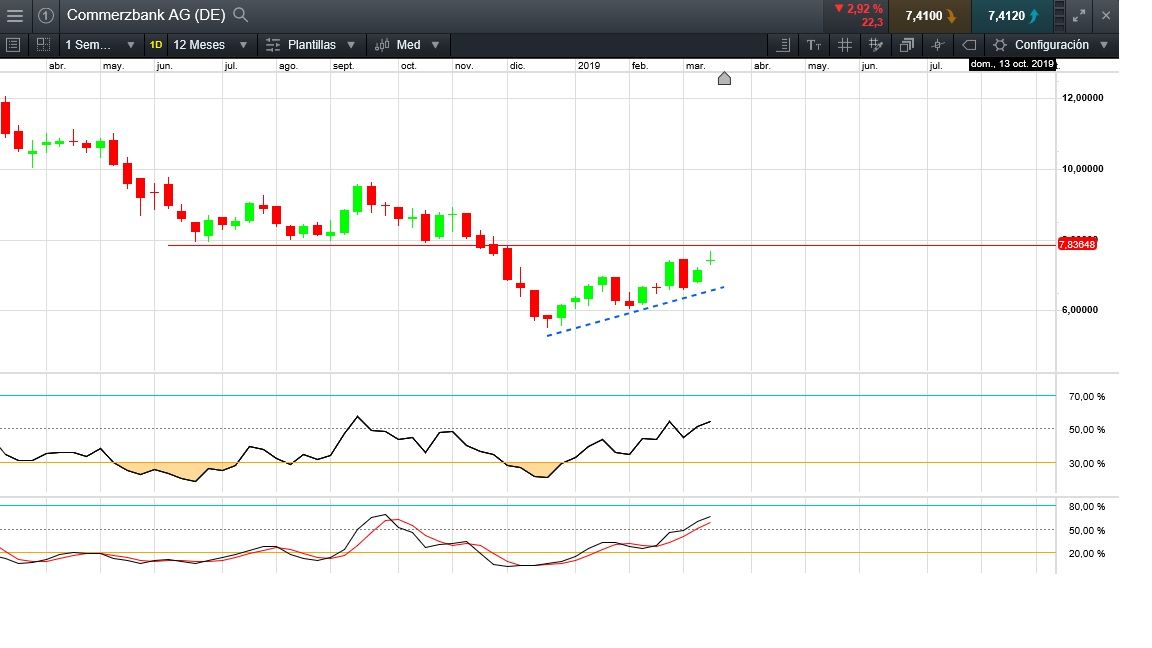This screenshot has height=648, width=1152.
Task: Open the Med price type dropdown
Action: pos(408,45)
